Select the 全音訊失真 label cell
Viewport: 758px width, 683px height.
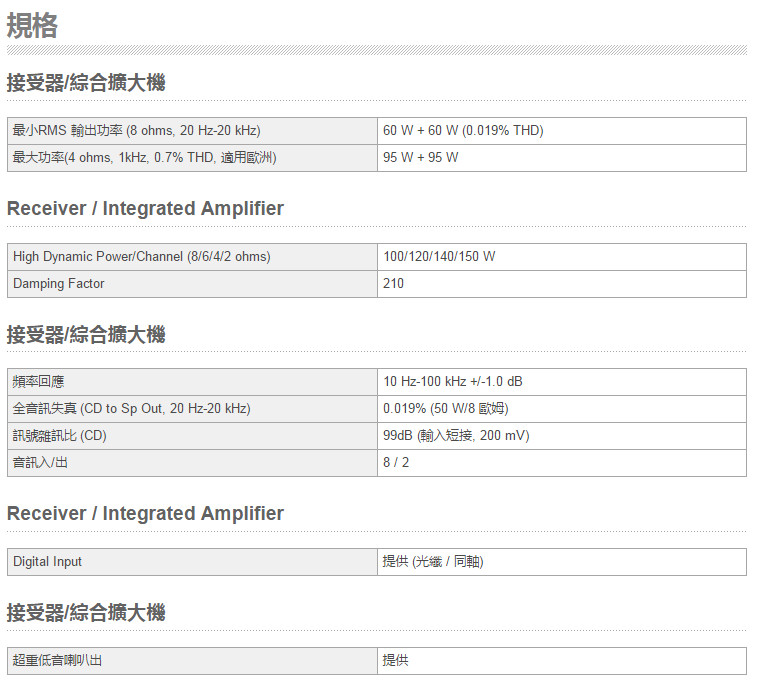pos(131,409)
